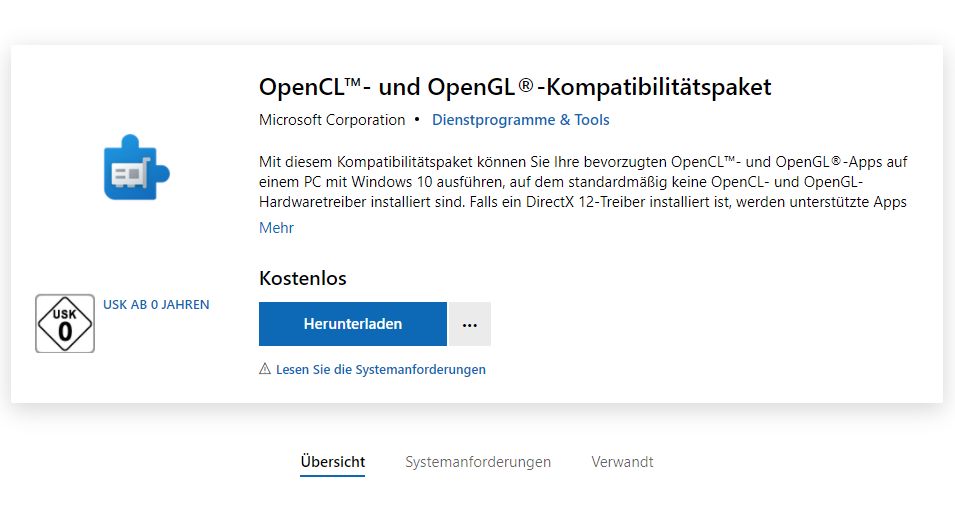The height and width of the screenshot is (510, 955).
Task: Switch to the Systemanforderungen tab
Action: coord(478,462)
